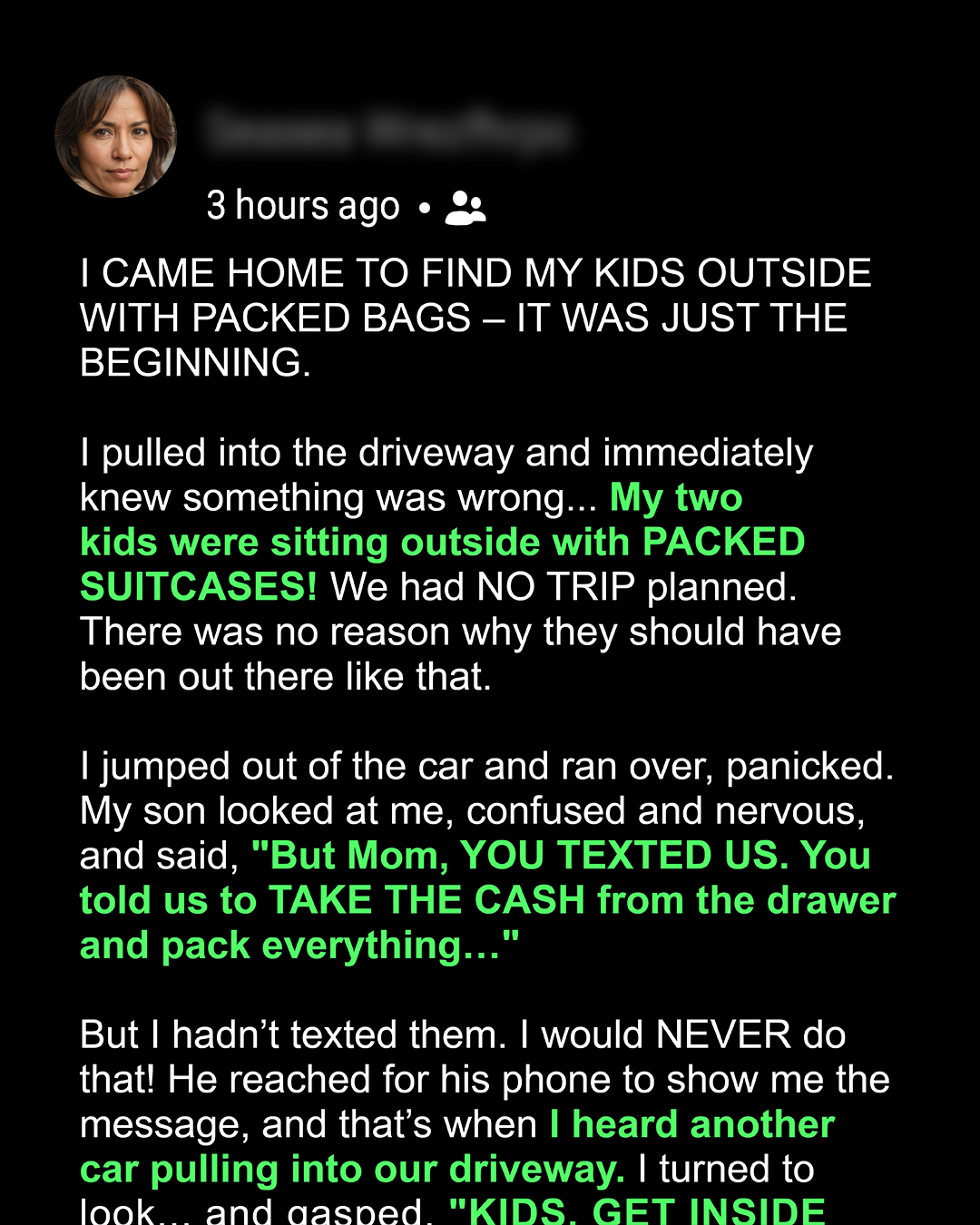
Task: Click the headline line starting "I CAME HOME"
Action: pos(475,273)
